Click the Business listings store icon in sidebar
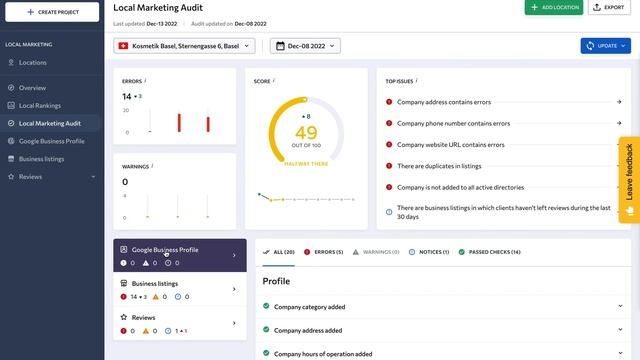Image resolution: width=640 pixels, height=360 pixels. pyautogui.click(x=11, y=159)
